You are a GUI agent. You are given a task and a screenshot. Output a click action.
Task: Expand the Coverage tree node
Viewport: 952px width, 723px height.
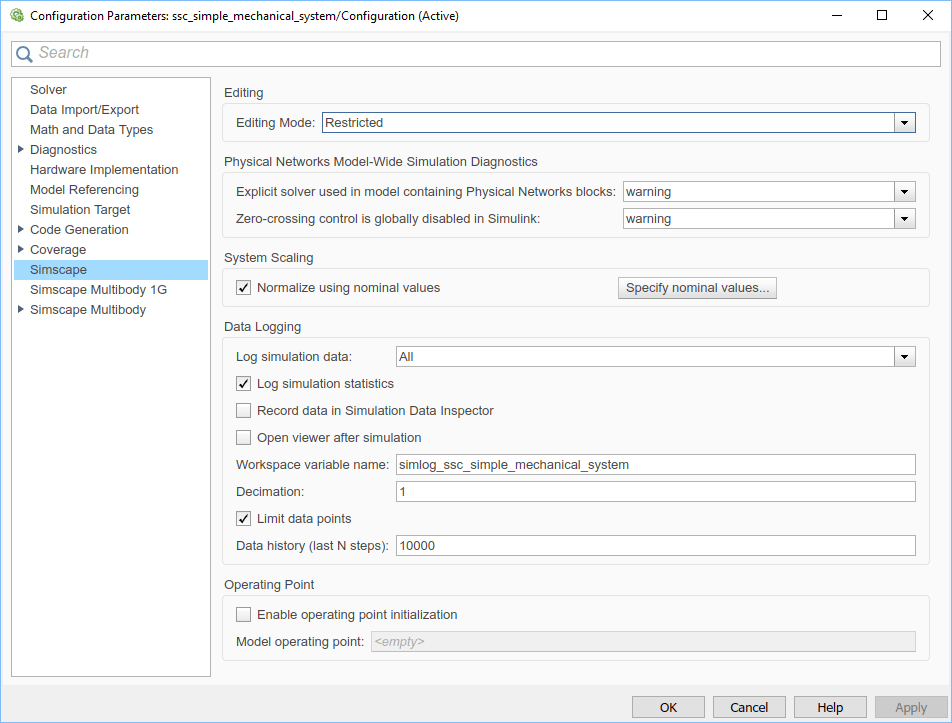click(x=21, y=249)
